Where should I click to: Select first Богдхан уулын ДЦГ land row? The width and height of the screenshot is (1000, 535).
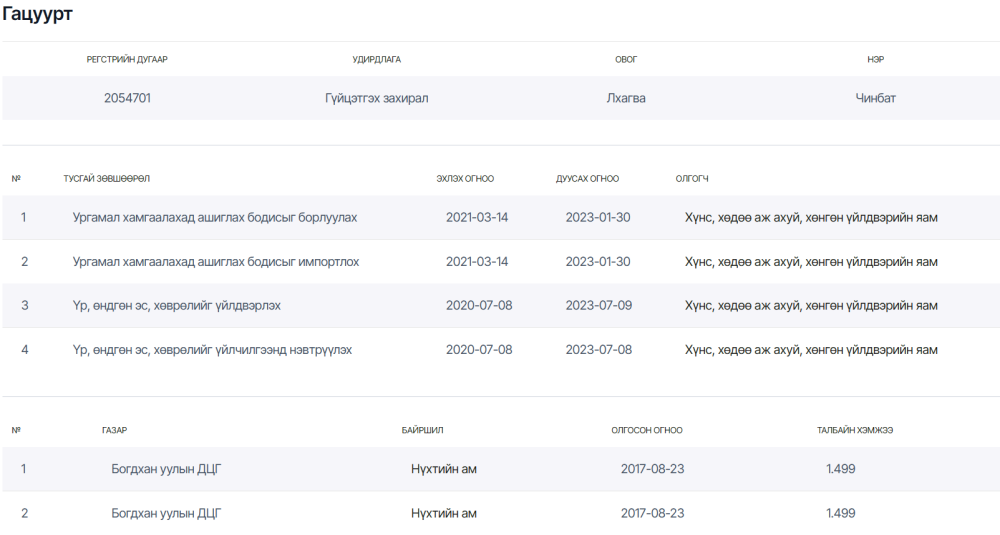point(501,469)
